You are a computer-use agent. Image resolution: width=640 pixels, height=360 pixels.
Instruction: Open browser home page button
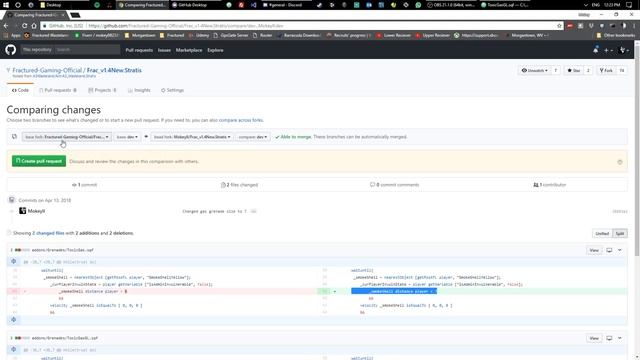34,25
